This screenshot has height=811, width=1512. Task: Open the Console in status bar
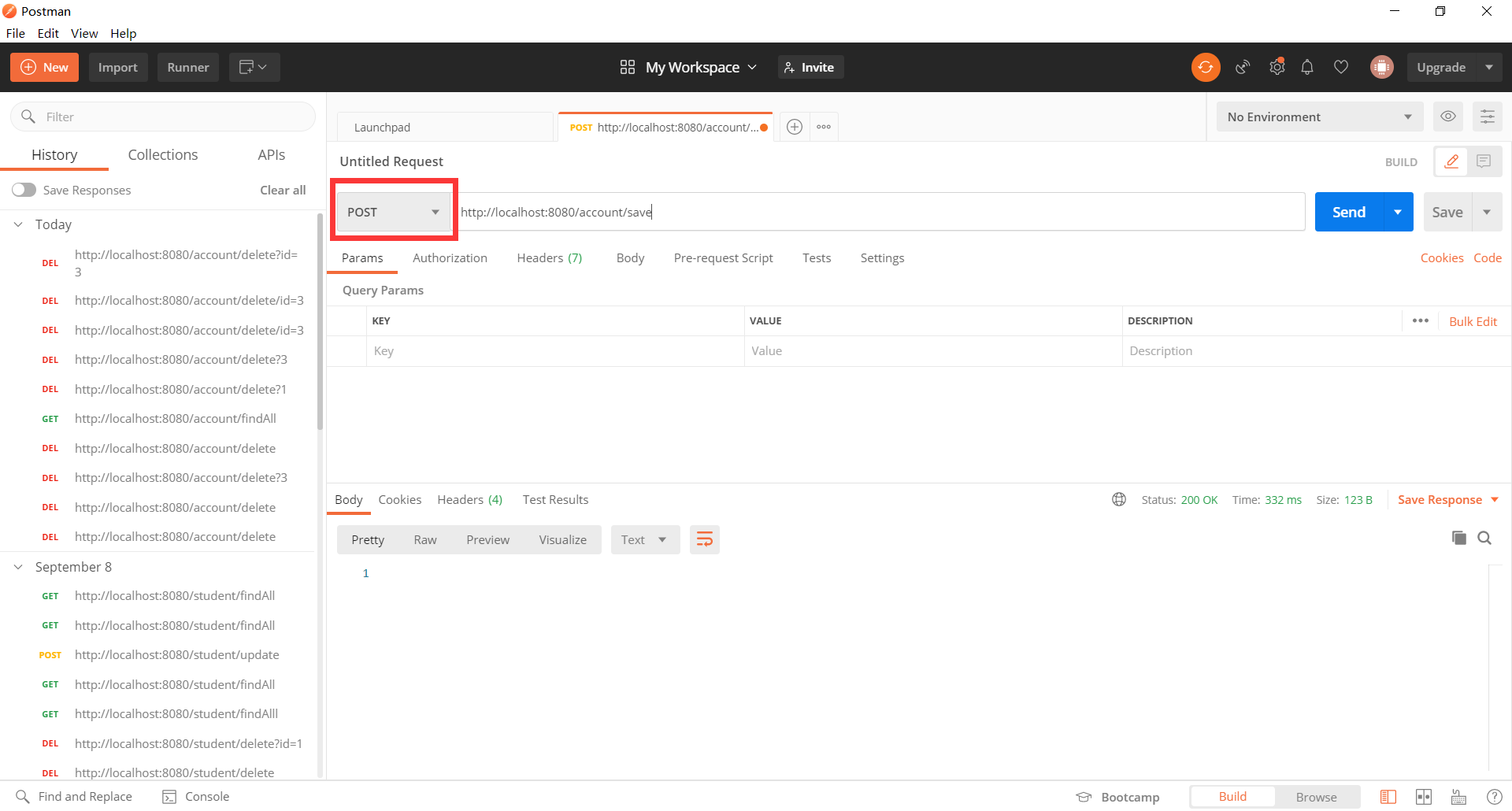pos(195,797)
